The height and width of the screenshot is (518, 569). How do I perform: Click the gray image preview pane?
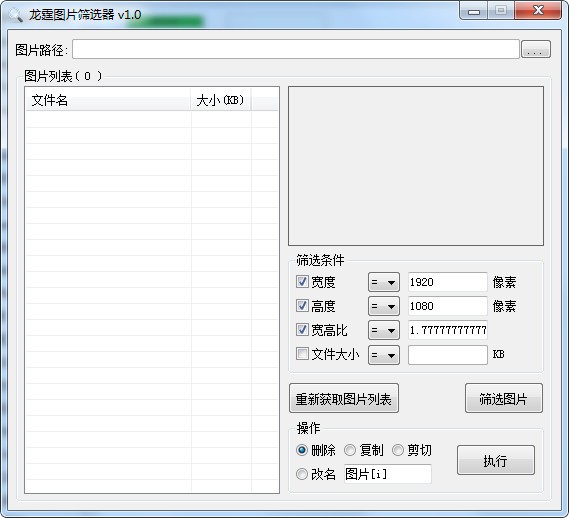click(416, 166)
